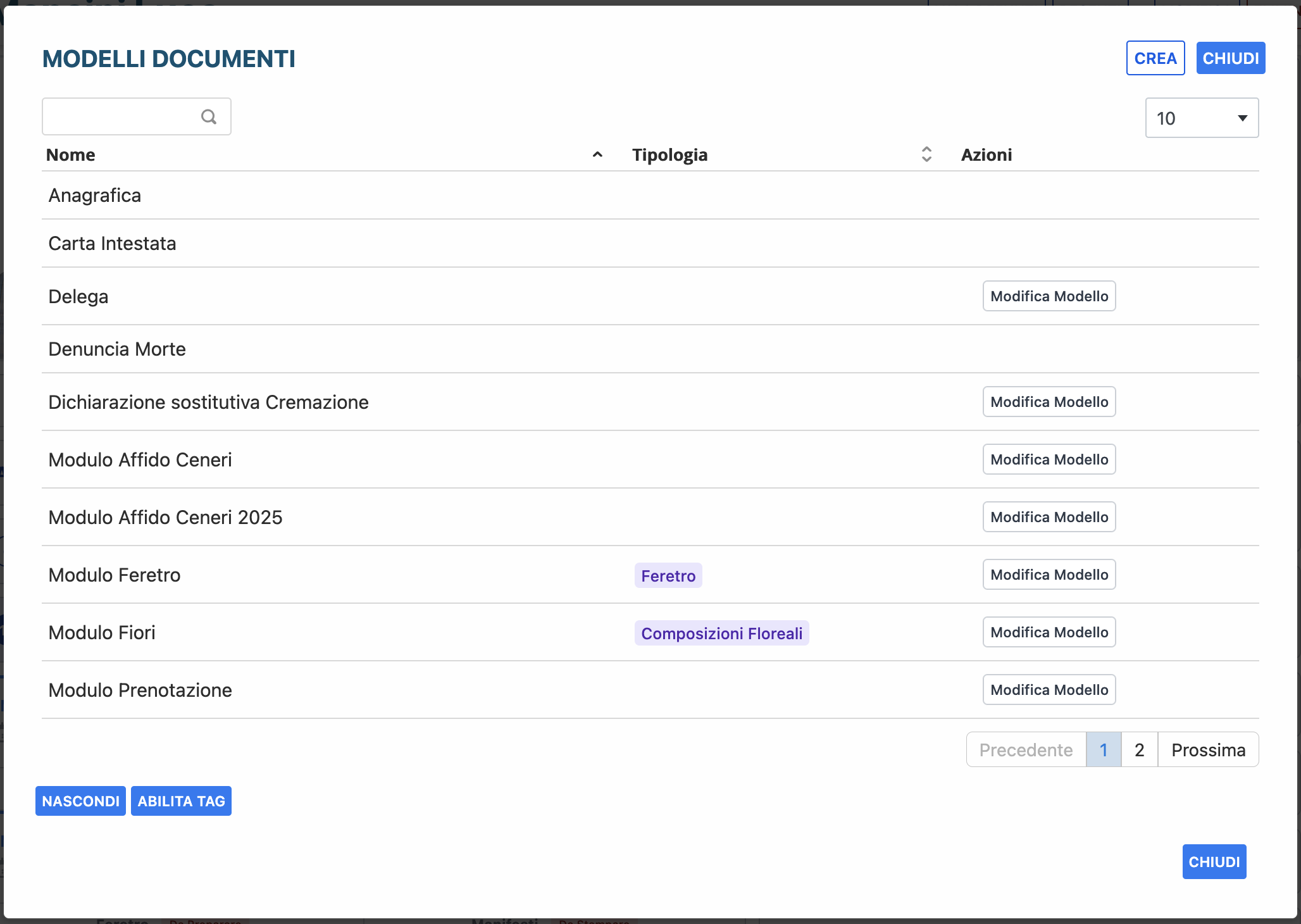Click the CREA button
This screenshot has width=1301, height=924.
(x=1155, y=59)
